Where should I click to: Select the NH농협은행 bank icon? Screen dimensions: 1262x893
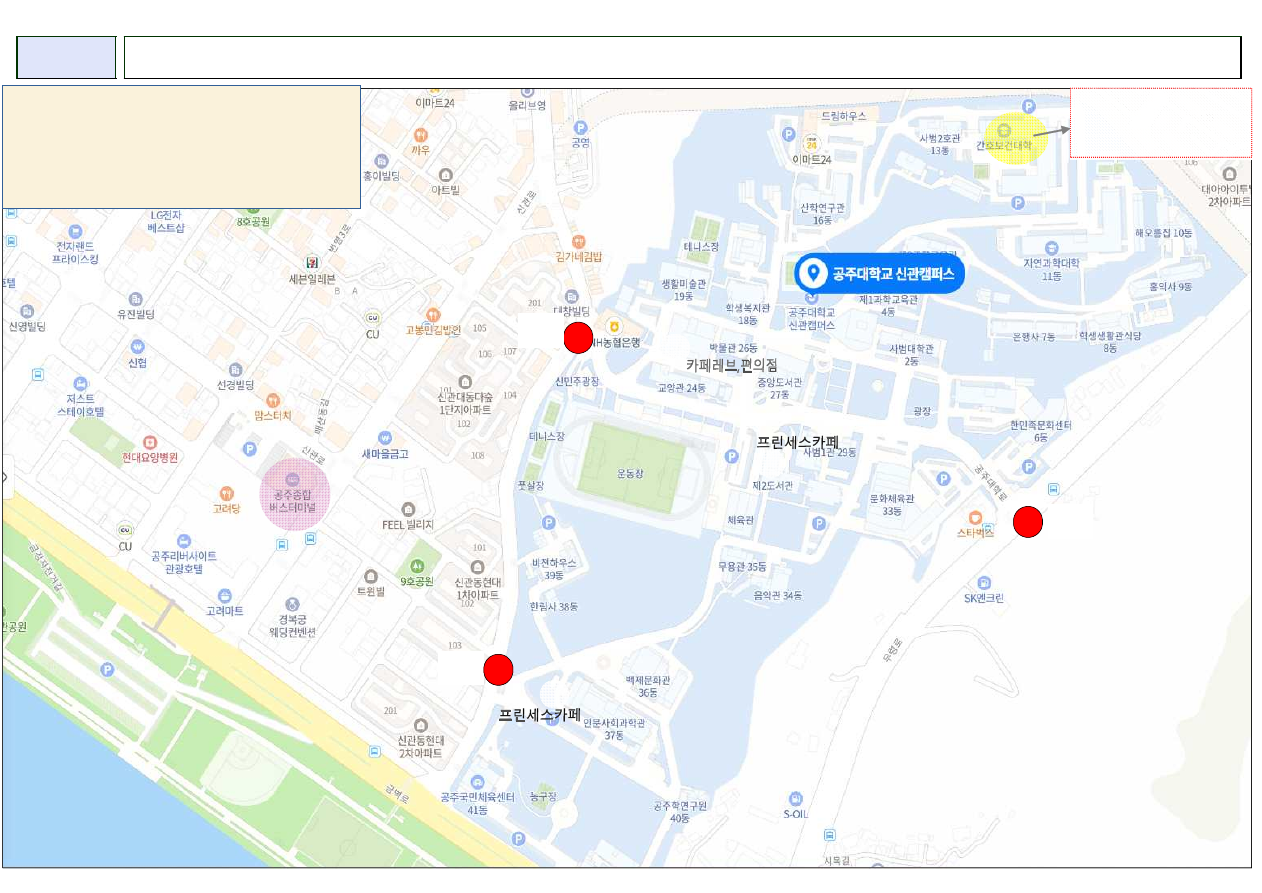(614, 326)
